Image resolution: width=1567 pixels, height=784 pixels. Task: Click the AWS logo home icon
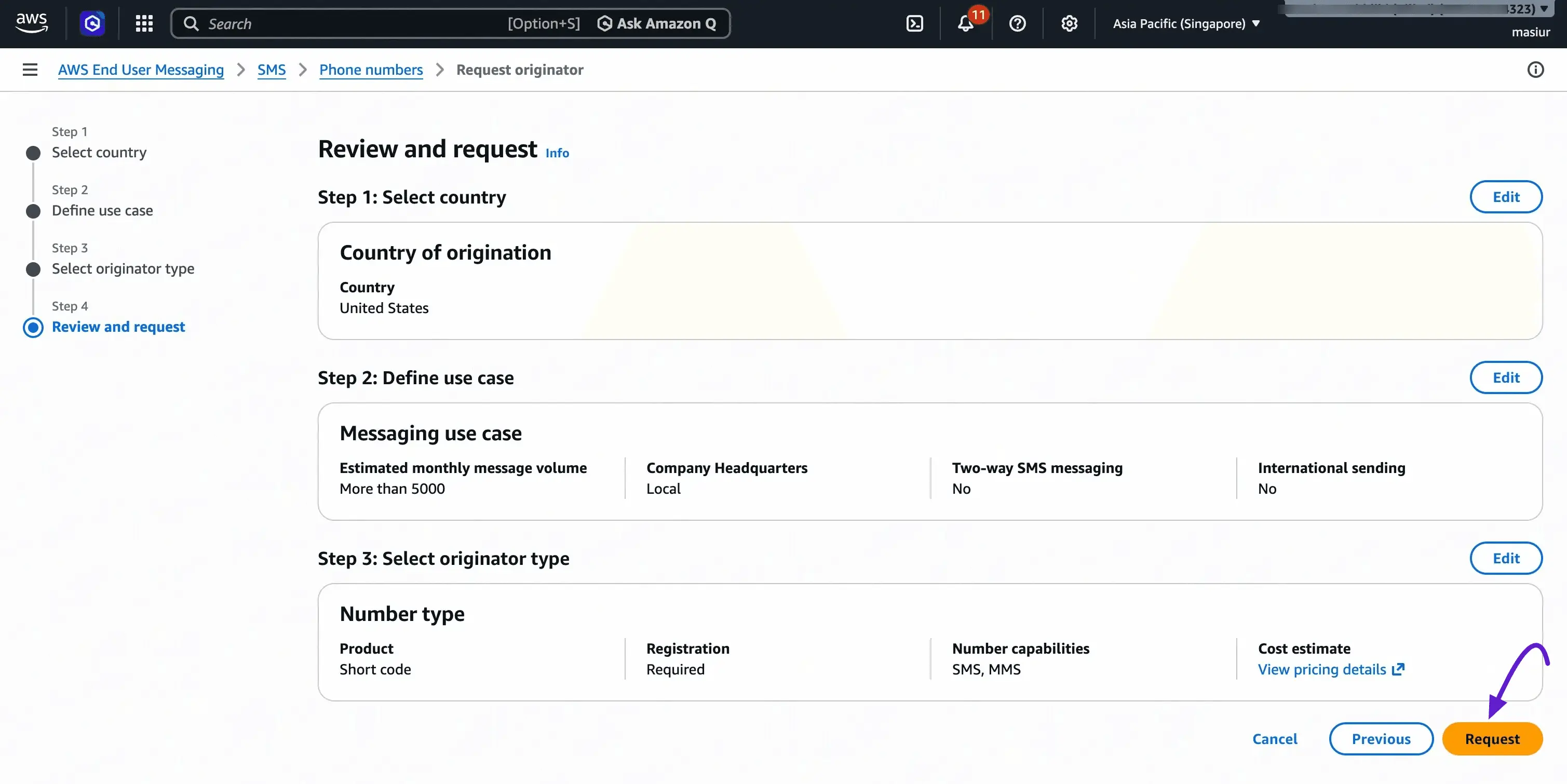click(x=31, y=23)
